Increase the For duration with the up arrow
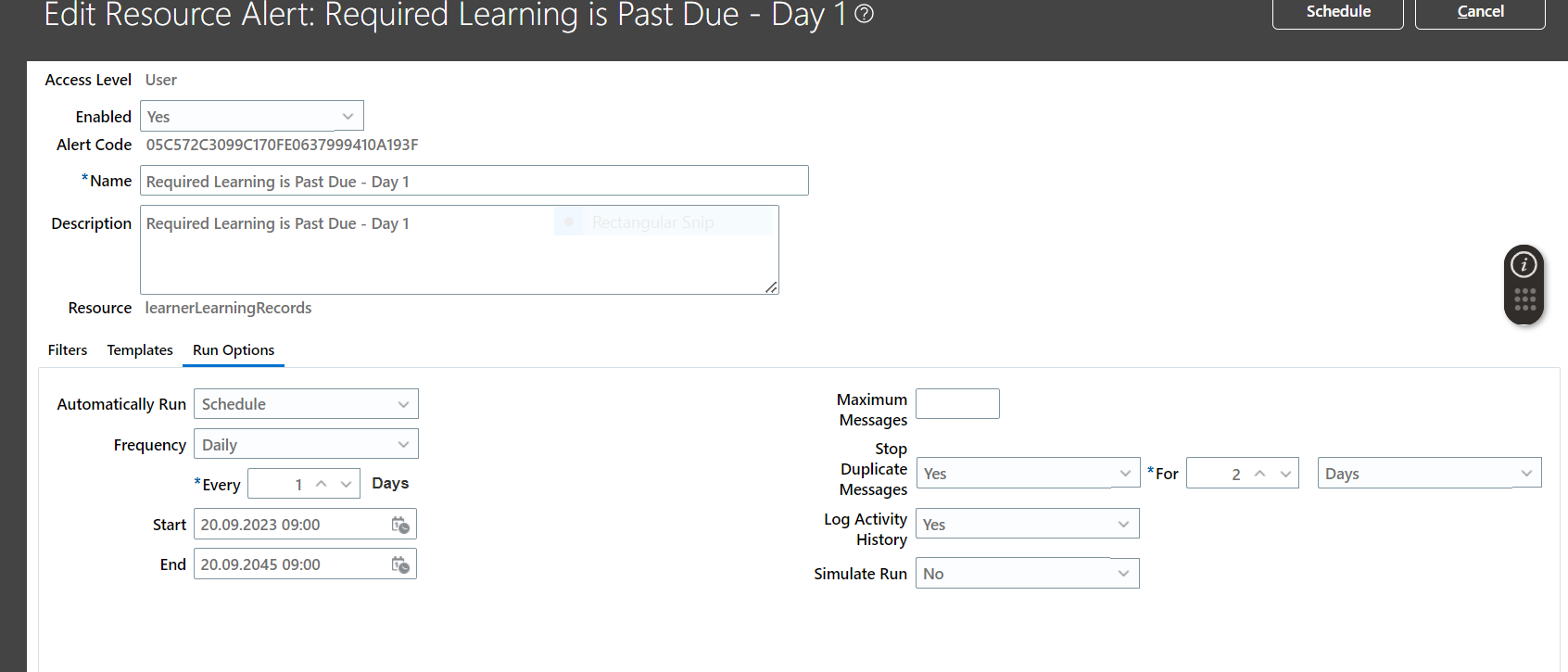The image size is (1568, 672). click(1260, 474)
